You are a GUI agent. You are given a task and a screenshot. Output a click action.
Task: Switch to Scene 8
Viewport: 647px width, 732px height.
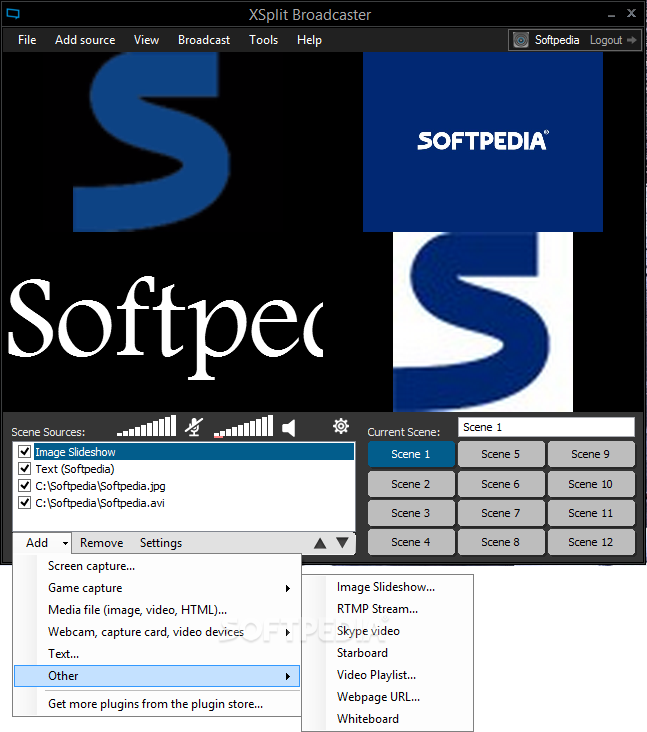pos(501,542)
